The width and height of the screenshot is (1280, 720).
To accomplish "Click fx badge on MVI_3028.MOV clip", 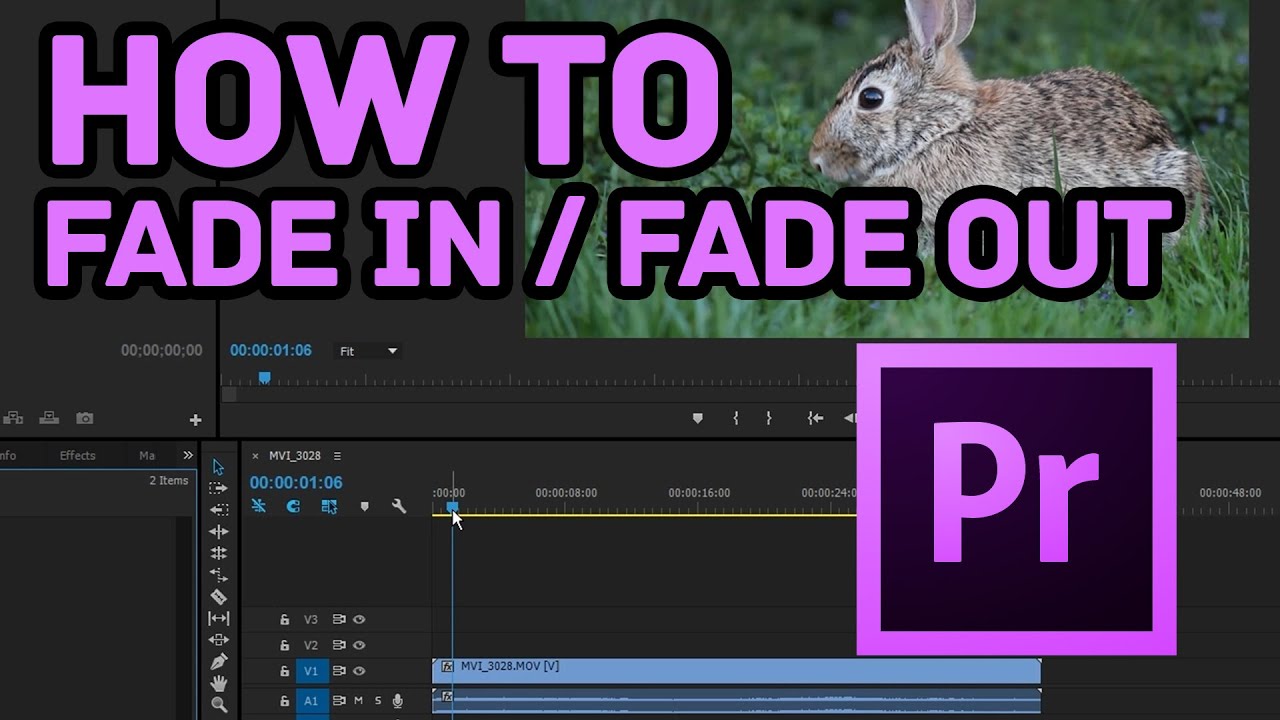I will coord(447,666).
